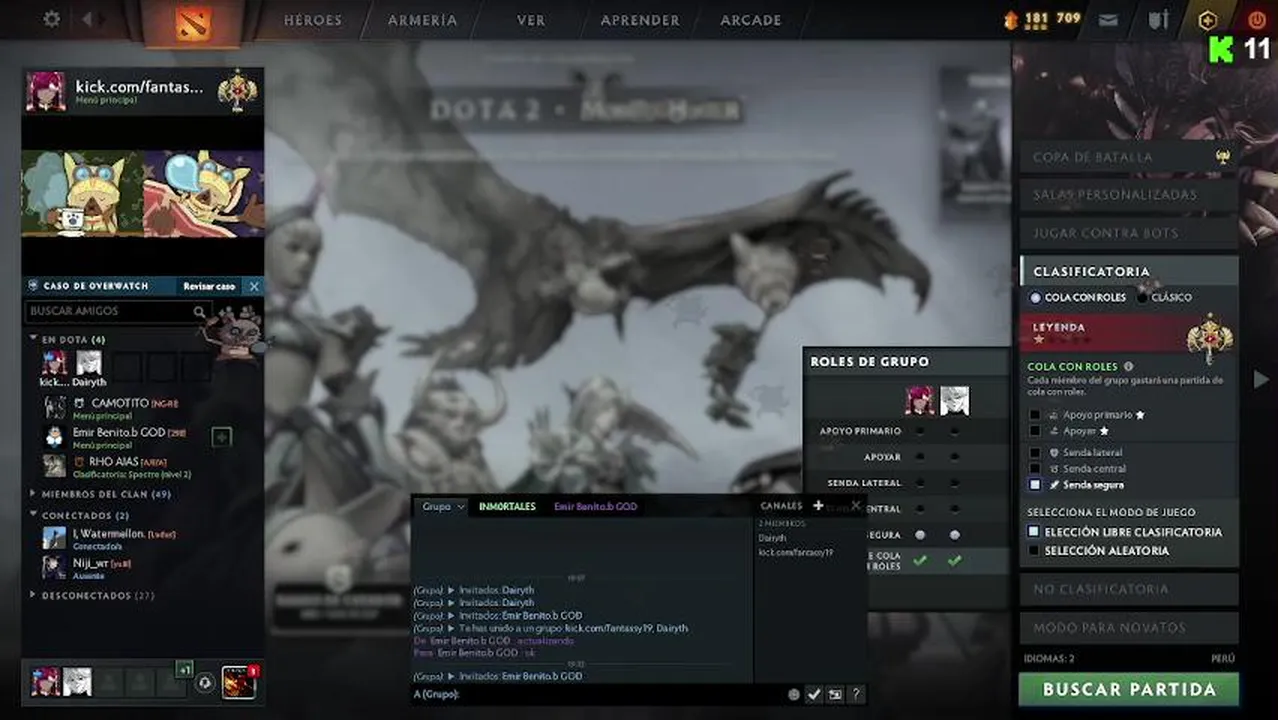Select the Clásico radio option

(x=1143, y=298)
